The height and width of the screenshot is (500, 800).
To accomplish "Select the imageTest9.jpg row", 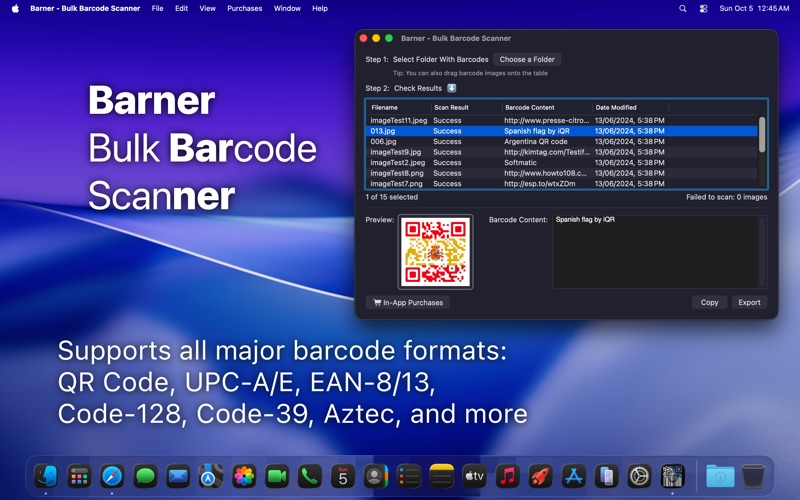I will [563, 152].
